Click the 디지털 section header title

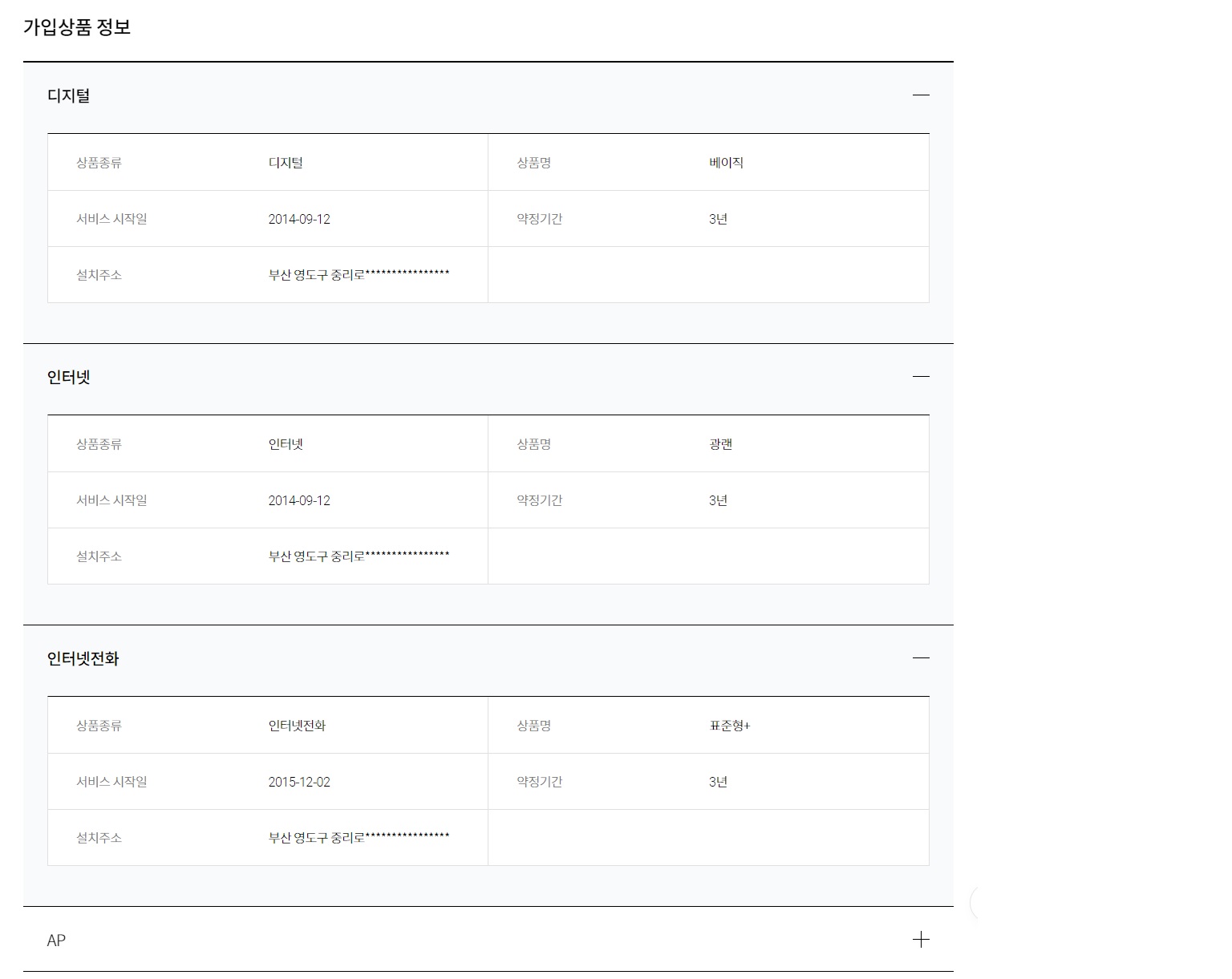click(x=69, y=96)
